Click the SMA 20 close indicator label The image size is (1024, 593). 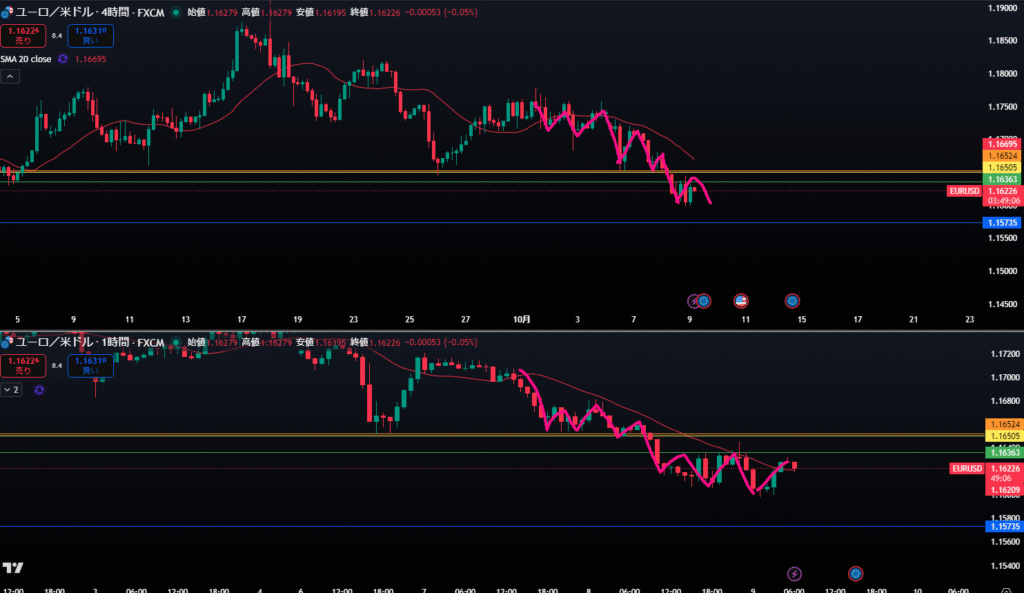click(x=27, y=59)
